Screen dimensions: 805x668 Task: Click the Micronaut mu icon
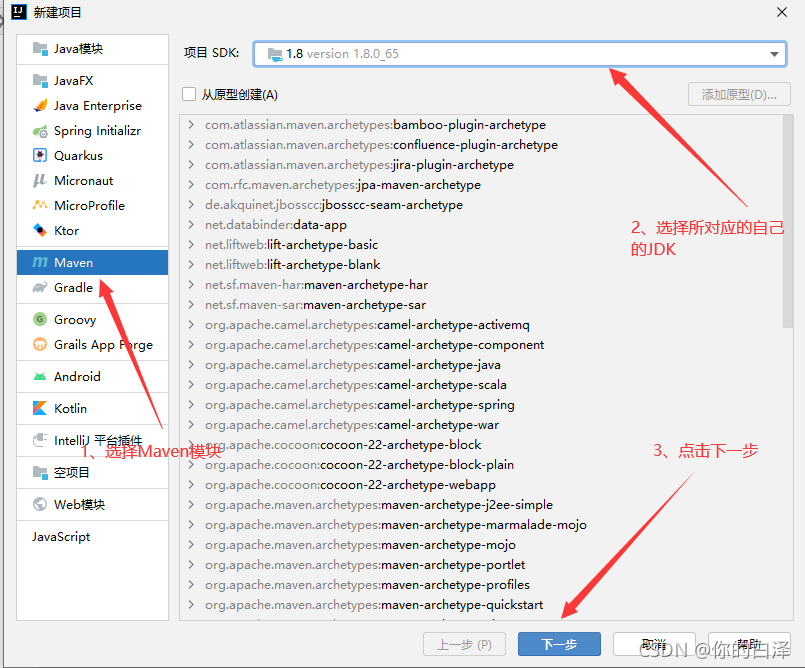coord(40,180)
